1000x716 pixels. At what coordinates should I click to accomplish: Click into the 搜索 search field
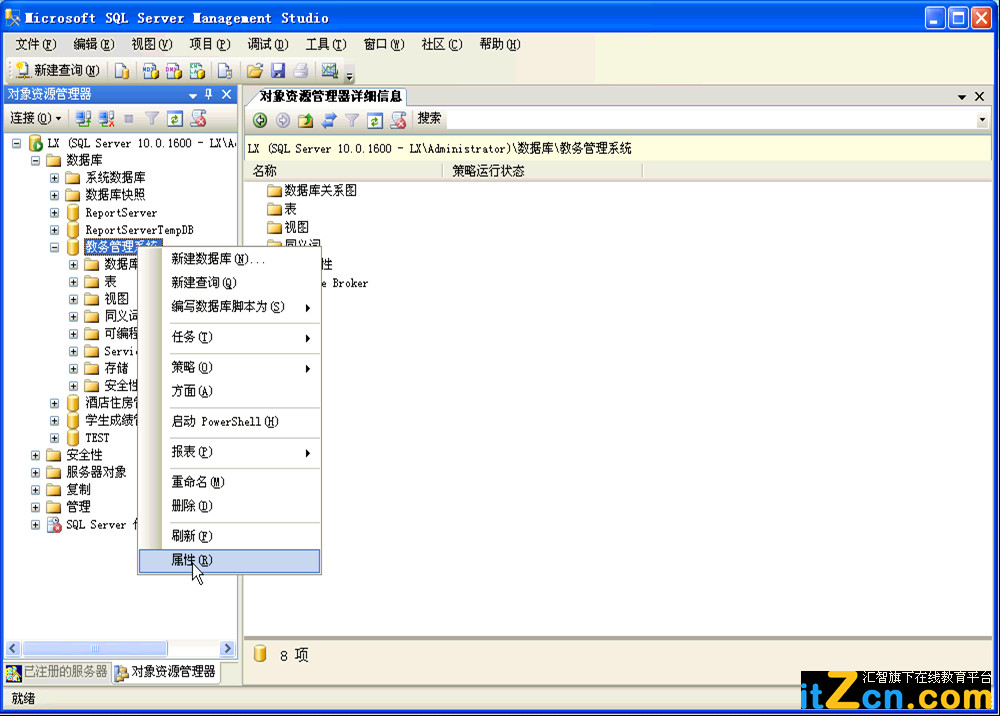click(x=712, y=119)
